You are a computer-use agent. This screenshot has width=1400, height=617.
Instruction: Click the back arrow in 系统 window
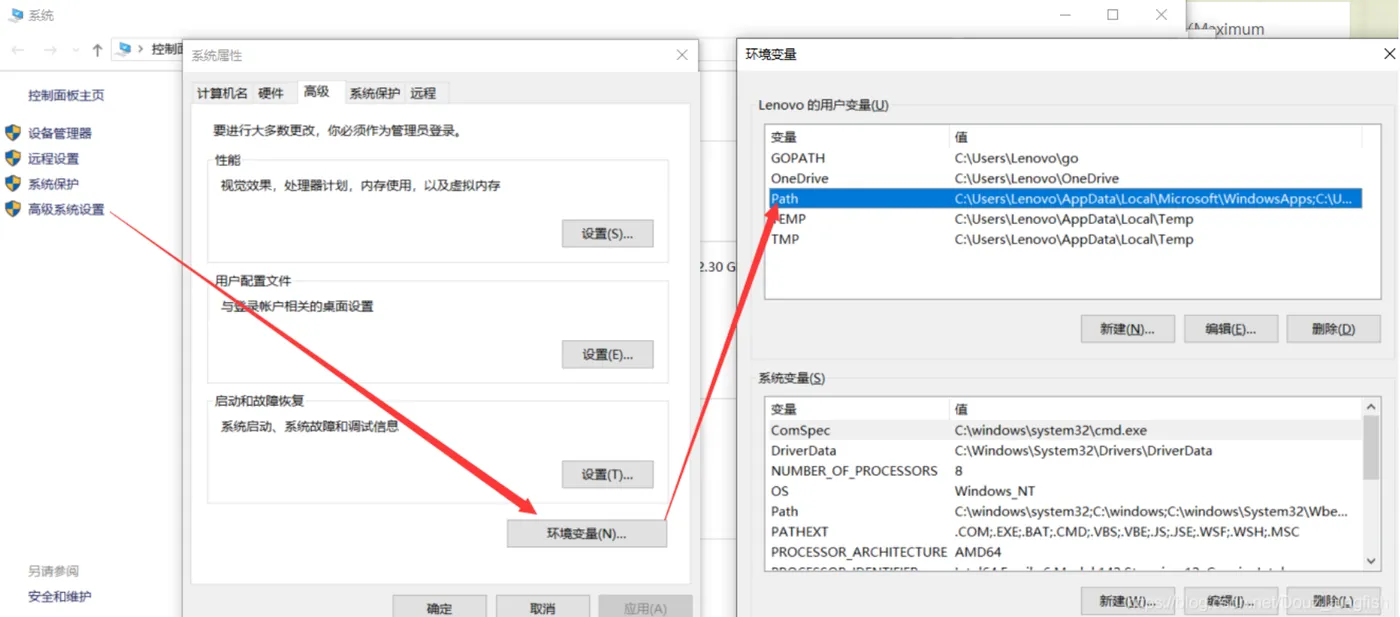tap(18, 50)
